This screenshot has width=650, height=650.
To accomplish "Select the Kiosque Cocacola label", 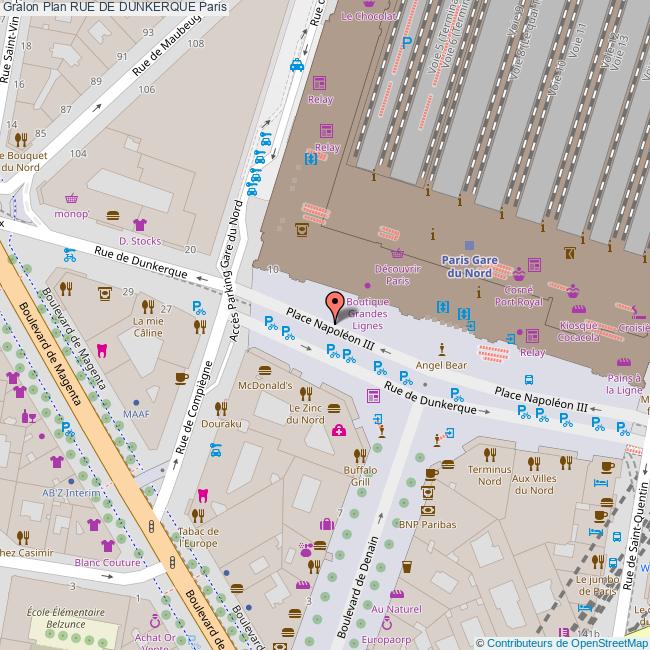I will pos(579,331).
